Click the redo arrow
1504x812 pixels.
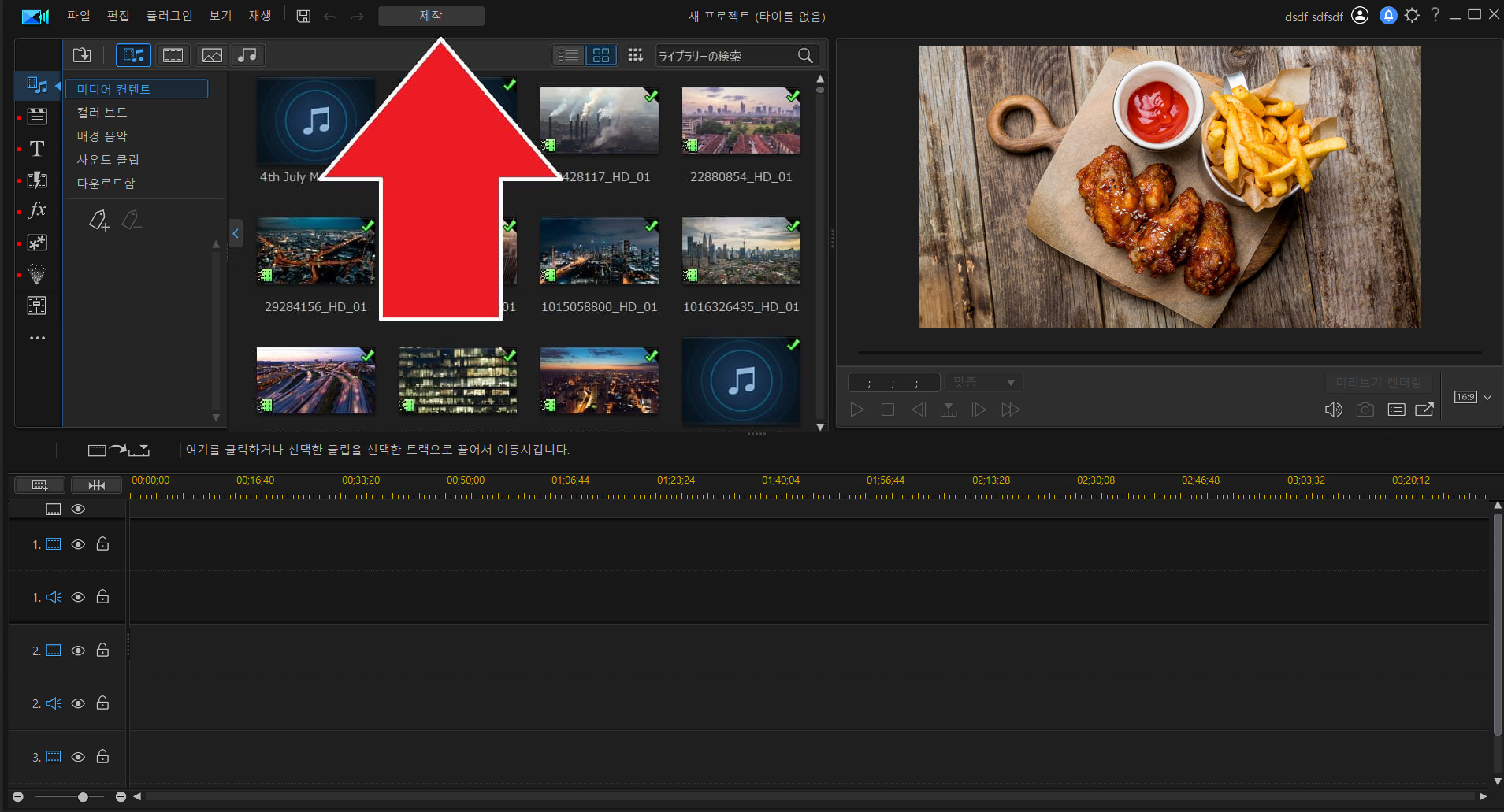pos(357,17)
